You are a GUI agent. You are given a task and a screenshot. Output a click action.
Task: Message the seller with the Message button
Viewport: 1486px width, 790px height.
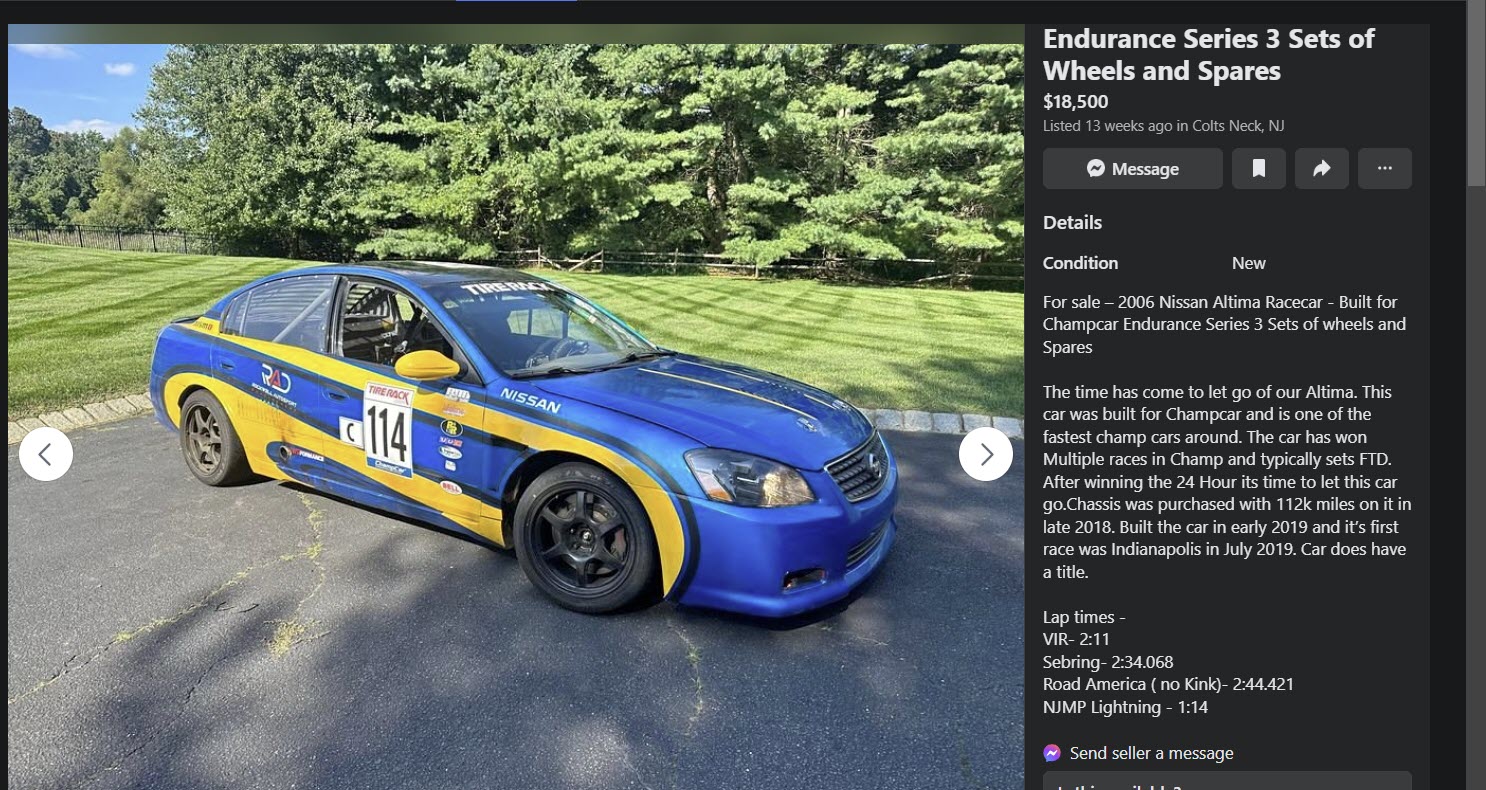coord(1133,169)
